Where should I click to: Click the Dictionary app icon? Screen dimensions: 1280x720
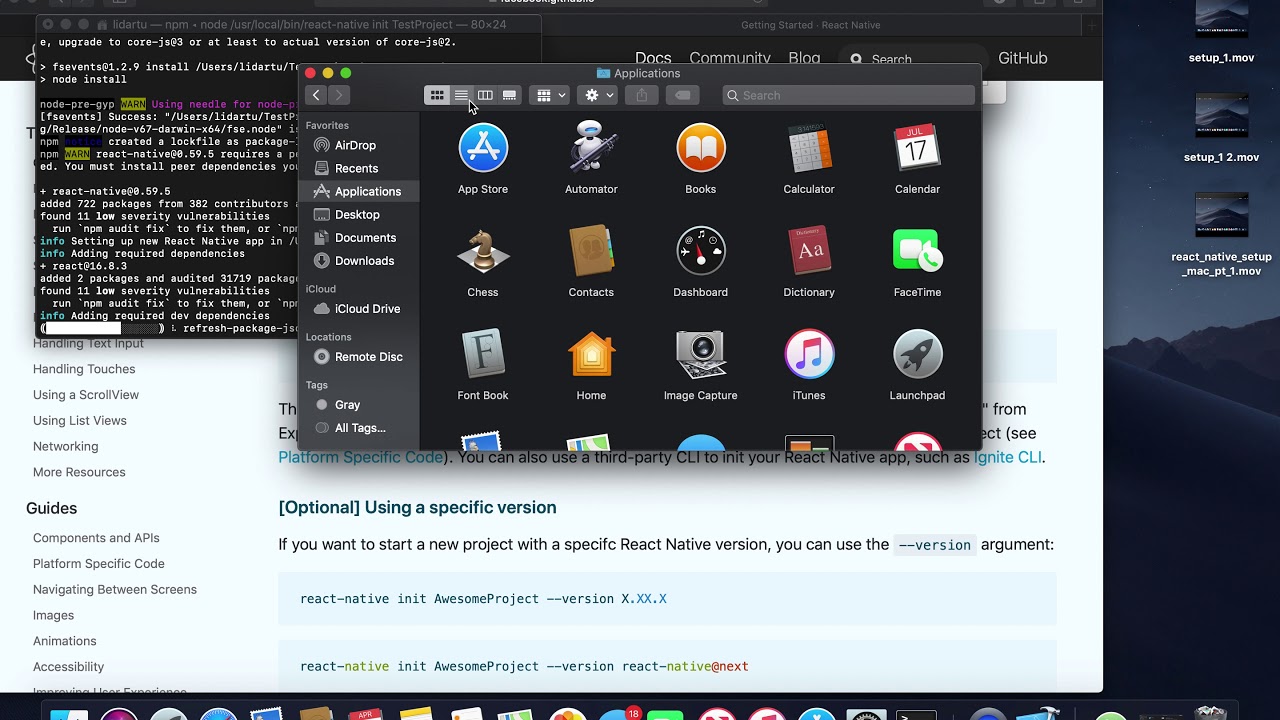coord(809,251)
